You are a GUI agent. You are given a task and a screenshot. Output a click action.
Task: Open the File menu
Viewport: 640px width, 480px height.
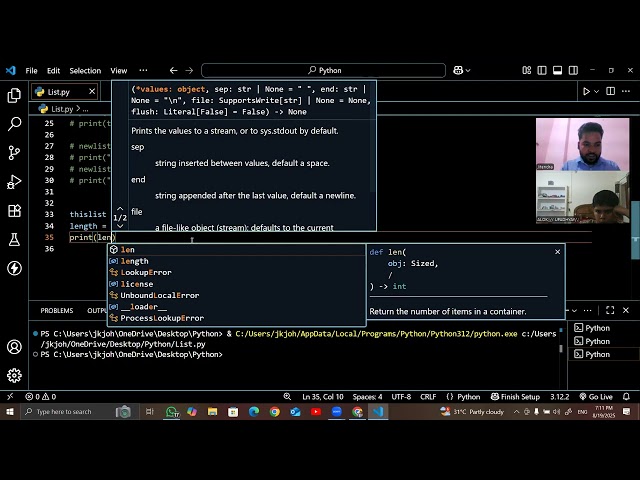(31, 71)
